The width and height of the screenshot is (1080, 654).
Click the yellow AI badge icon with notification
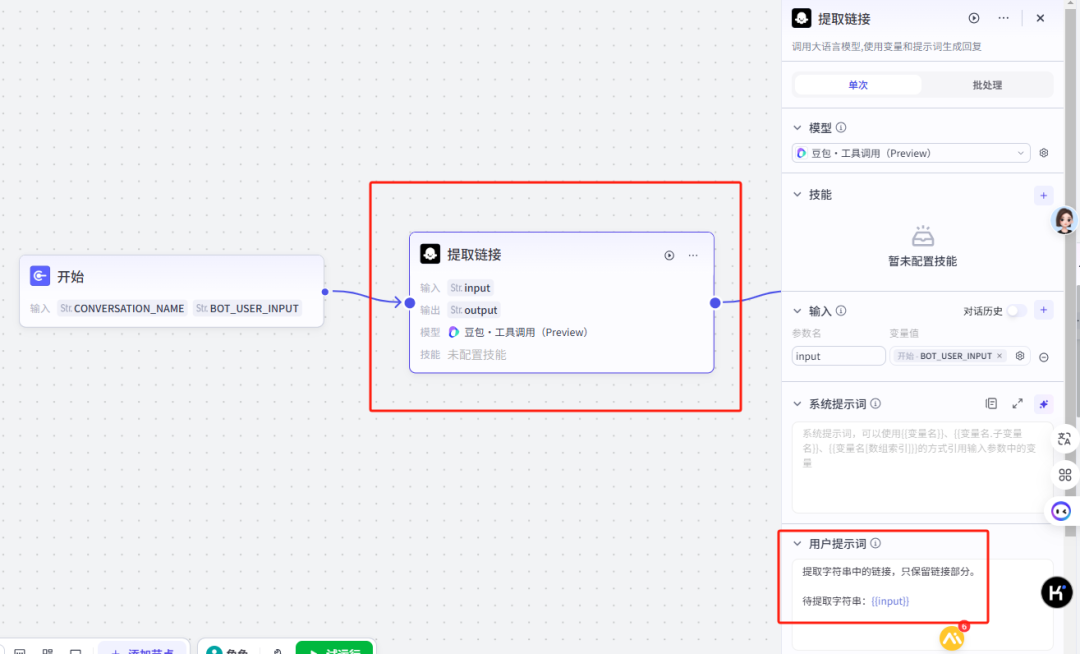[953, 638]
